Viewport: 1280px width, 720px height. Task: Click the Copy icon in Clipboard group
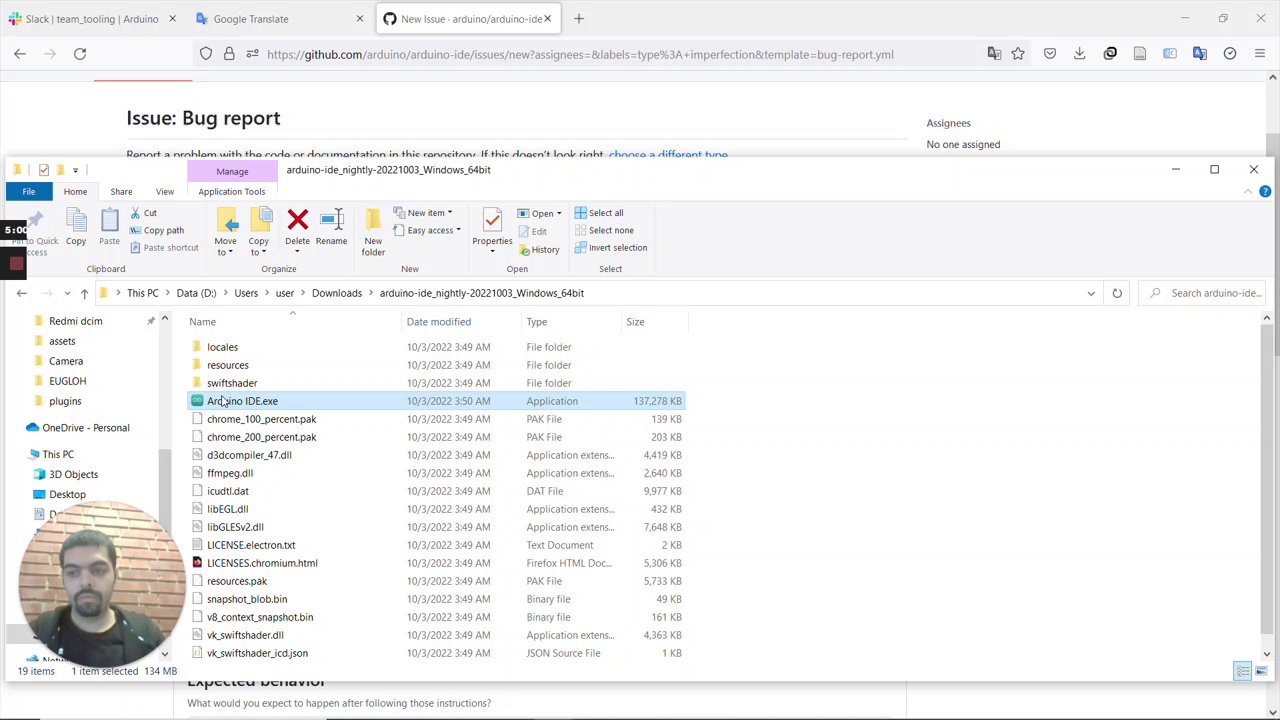76,228
